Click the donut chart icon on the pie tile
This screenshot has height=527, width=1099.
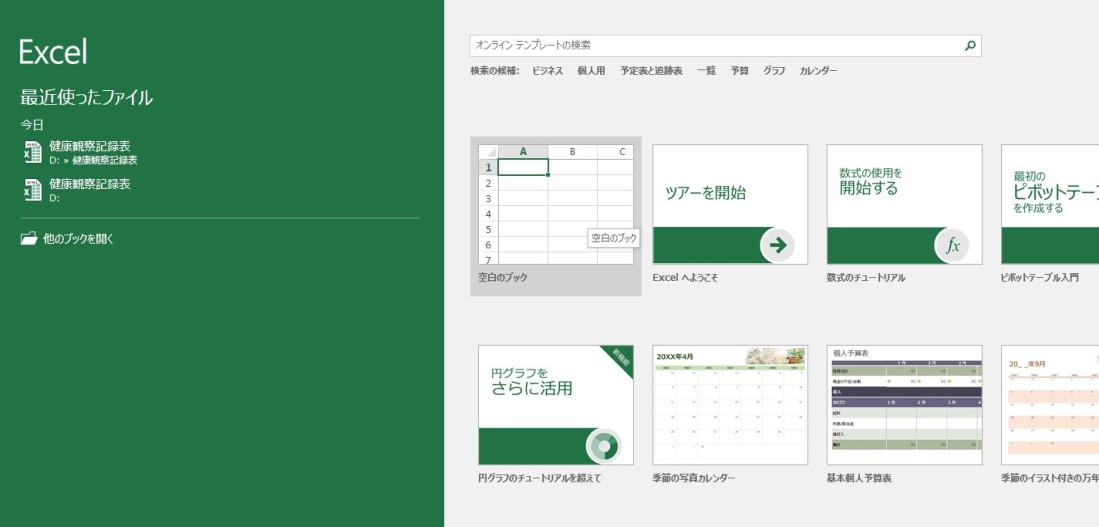(x=603, y=446)
